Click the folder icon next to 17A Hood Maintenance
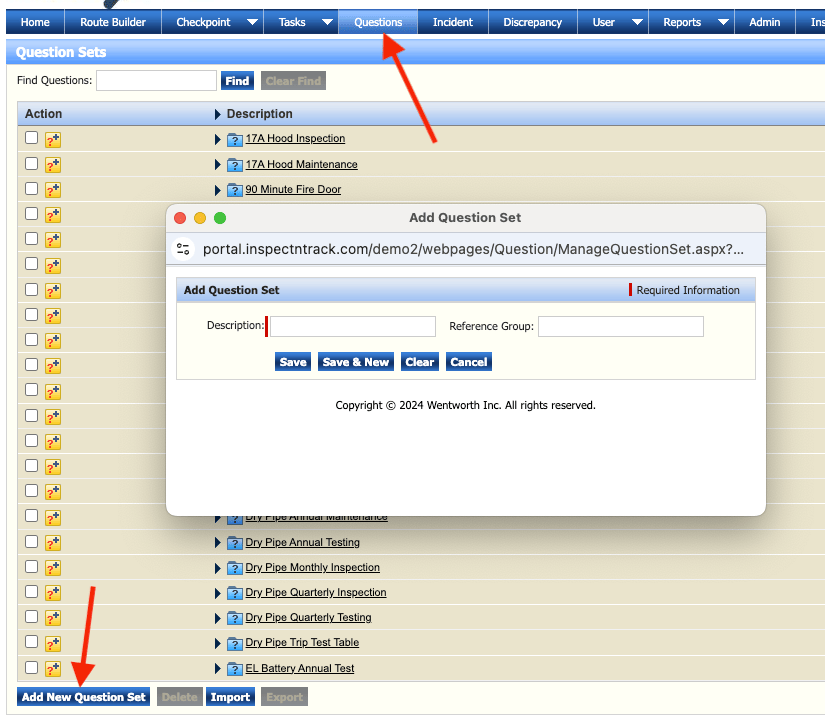 tap(235, 165)
